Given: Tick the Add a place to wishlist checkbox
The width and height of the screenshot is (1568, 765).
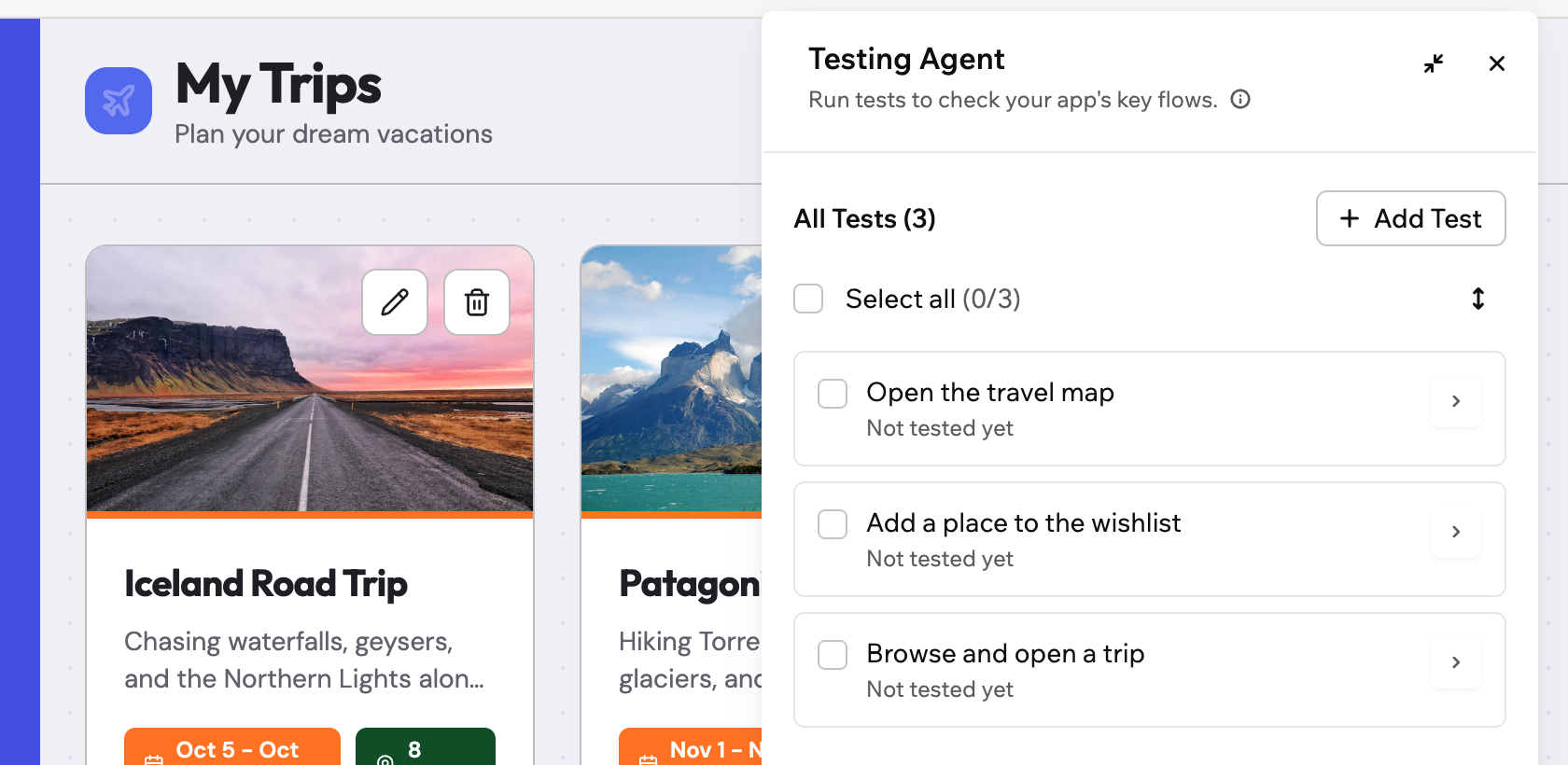Looking at the screenshot, I should (833, 524).
